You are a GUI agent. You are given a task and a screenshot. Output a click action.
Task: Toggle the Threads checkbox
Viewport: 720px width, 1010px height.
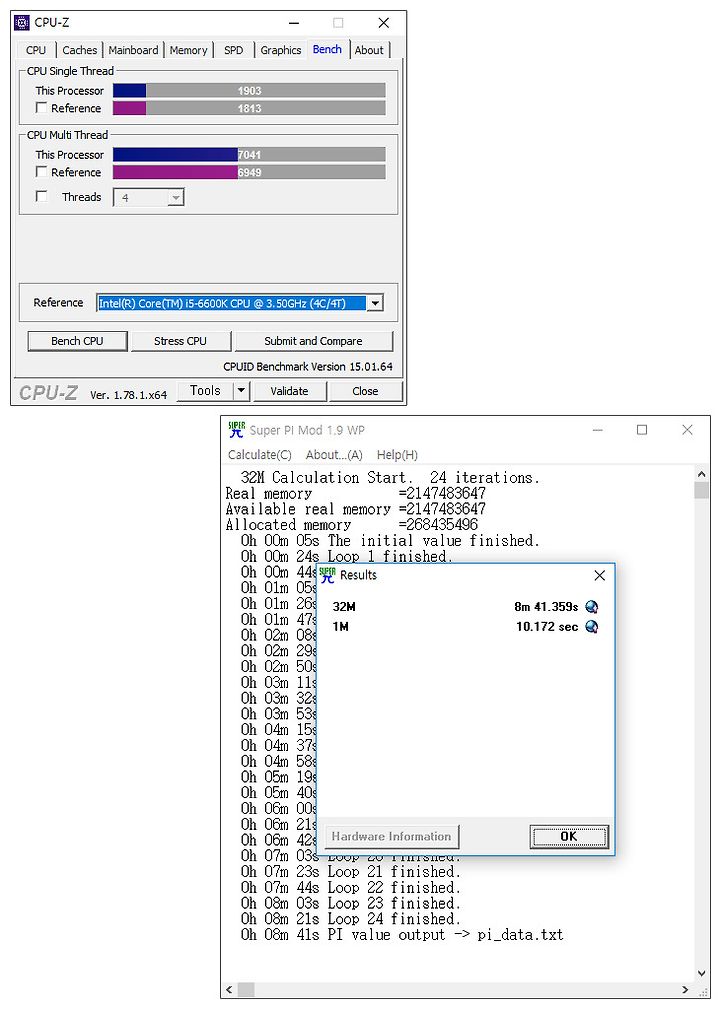click(41, 196)
